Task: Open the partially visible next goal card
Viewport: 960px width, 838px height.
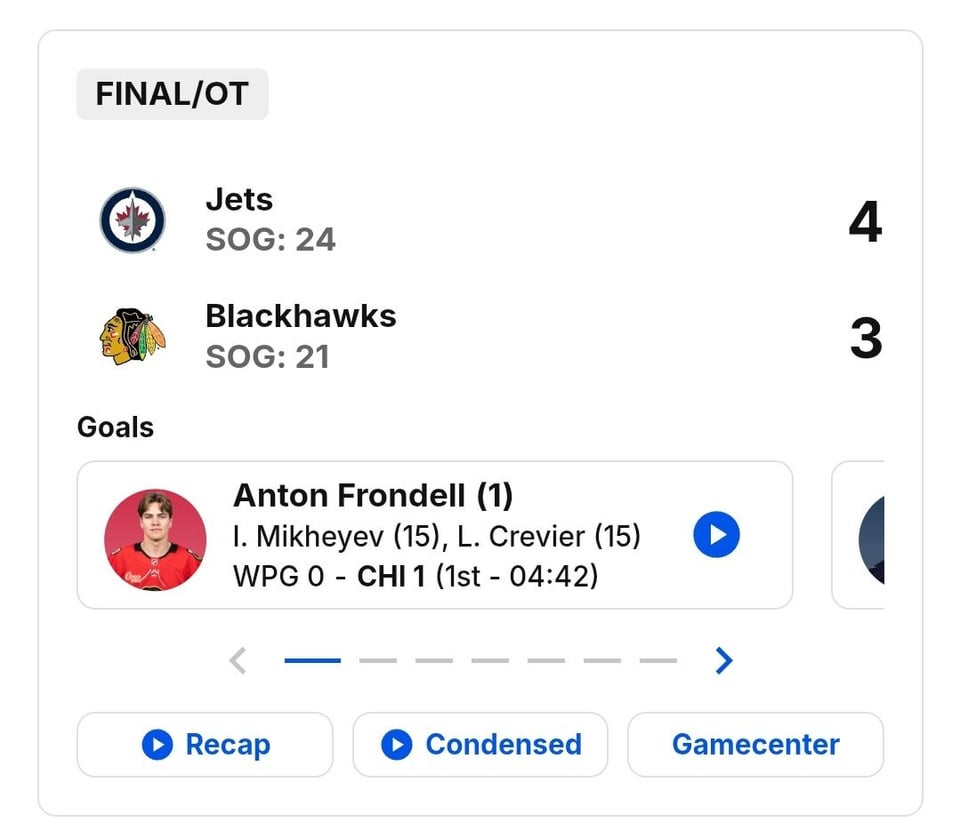Action: click(x=860, y=535)
